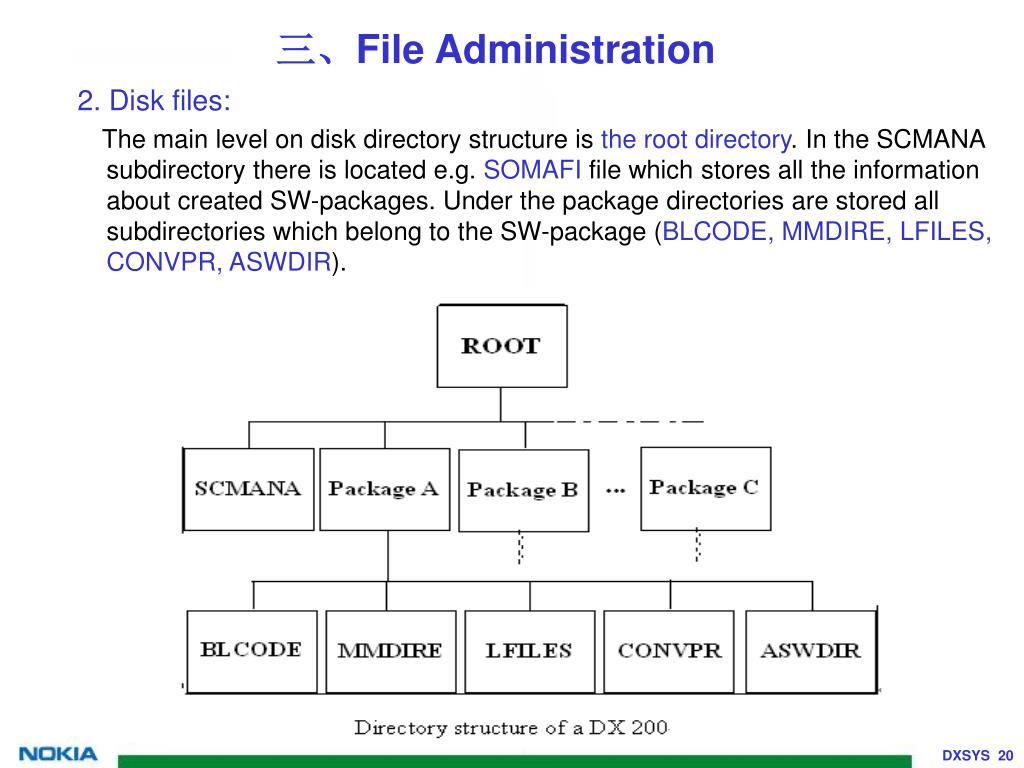Click the '2. Disk files:' heading
The image size is (1024, 768).
[x=154, y=101]
